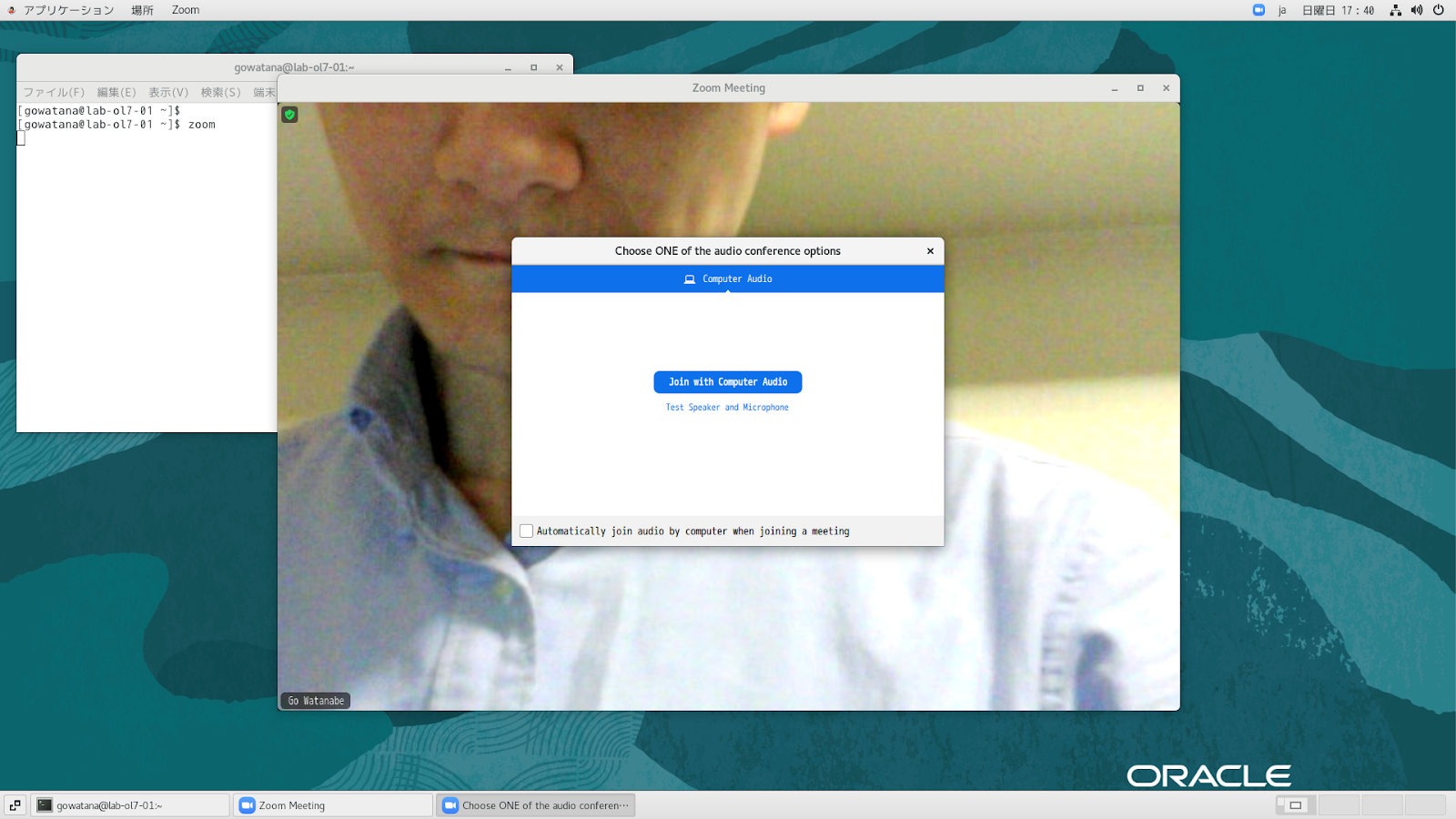This screenshot has height=819, width=1456.
Task: Open terminal ファイル(F) menu
Action: click(x=54, y=93)
